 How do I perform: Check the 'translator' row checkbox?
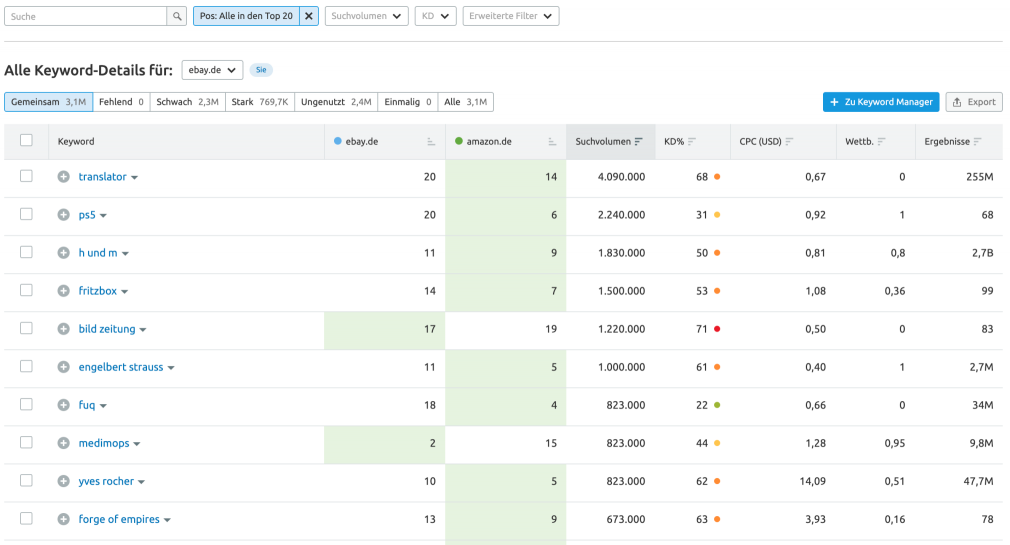26,176
